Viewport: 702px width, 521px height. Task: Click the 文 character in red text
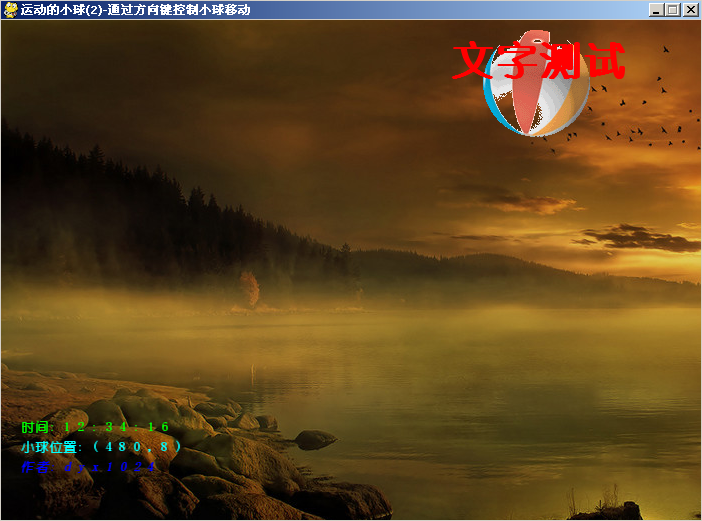[472, 61]
